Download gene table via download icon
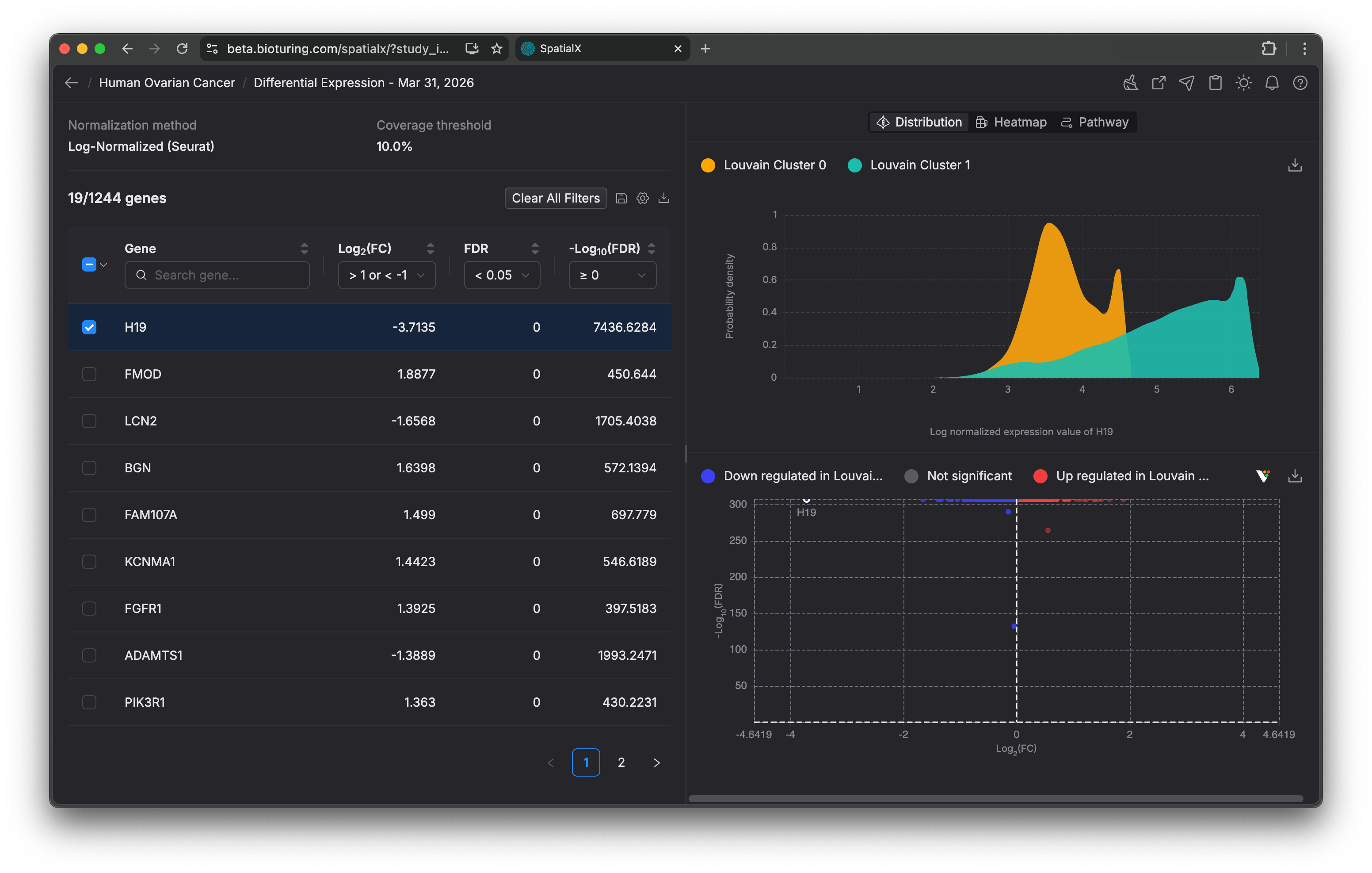 (x=664, y=199)
